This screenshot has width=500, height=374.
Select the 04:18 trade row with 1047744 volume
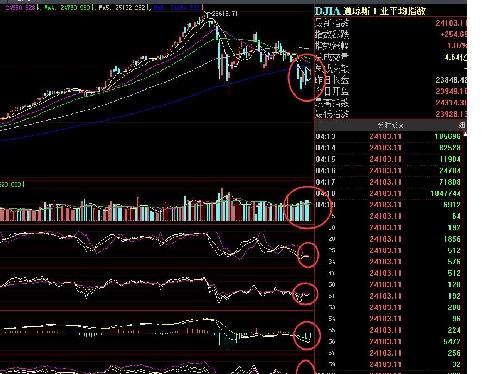(388, 193)
